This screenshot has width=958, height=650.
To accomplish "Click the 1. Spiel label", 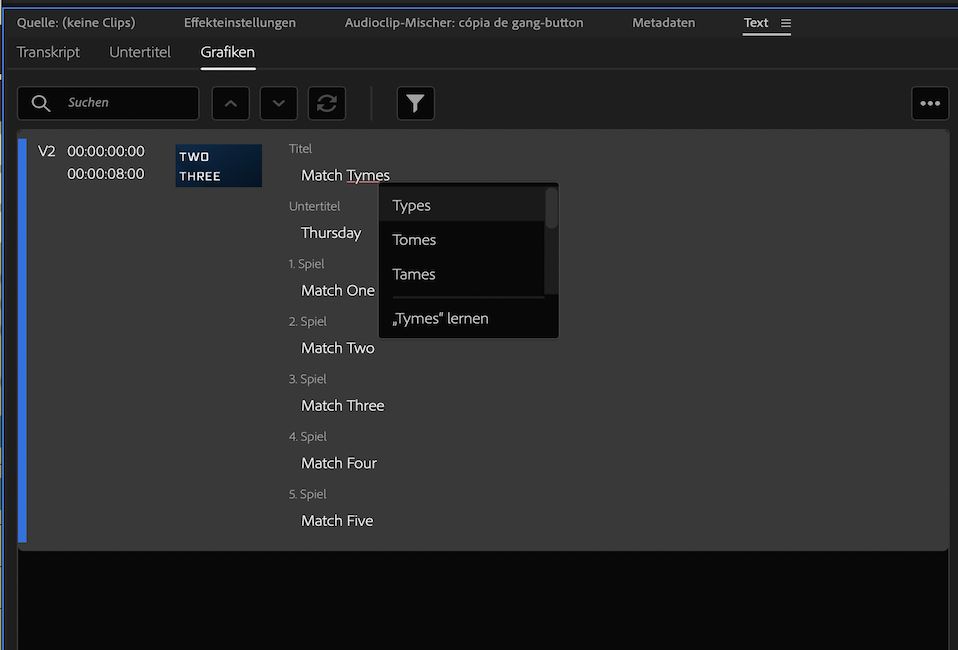I will (306, 263).
